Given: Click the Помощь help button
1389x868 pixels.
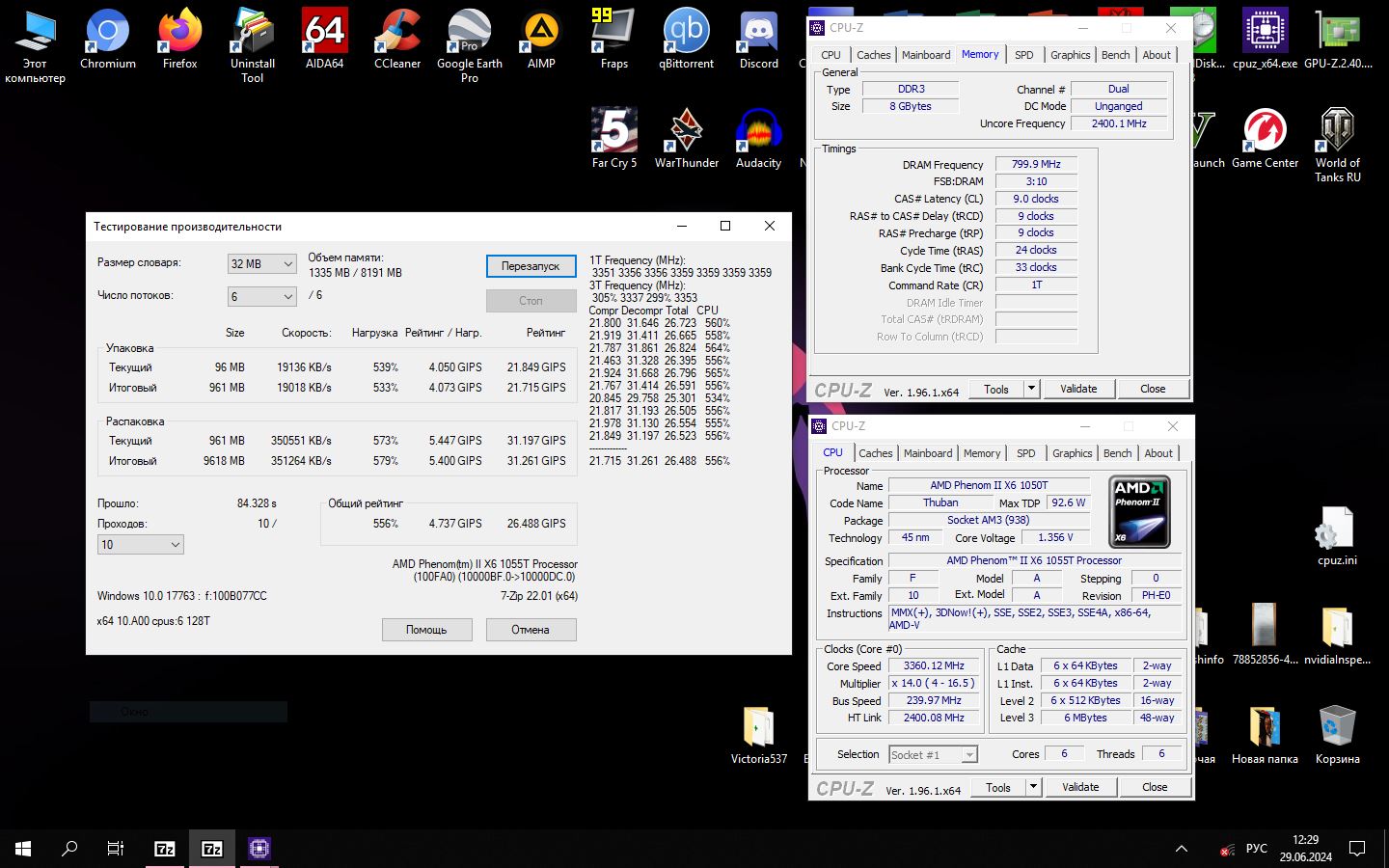Looking at the screenshot, I should 426,630.
